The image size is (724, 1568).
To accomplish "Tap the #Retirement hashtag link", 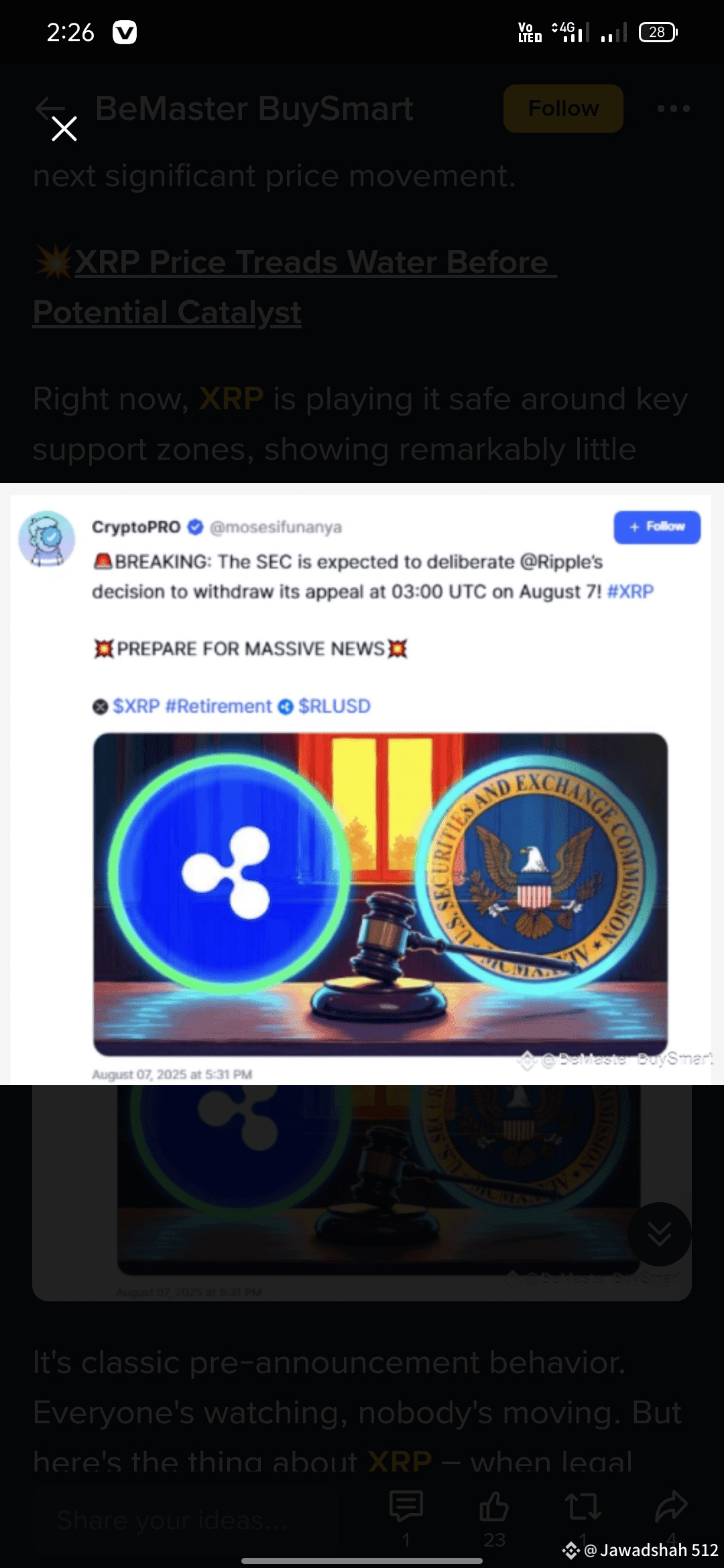I will (x=219, y=706).
